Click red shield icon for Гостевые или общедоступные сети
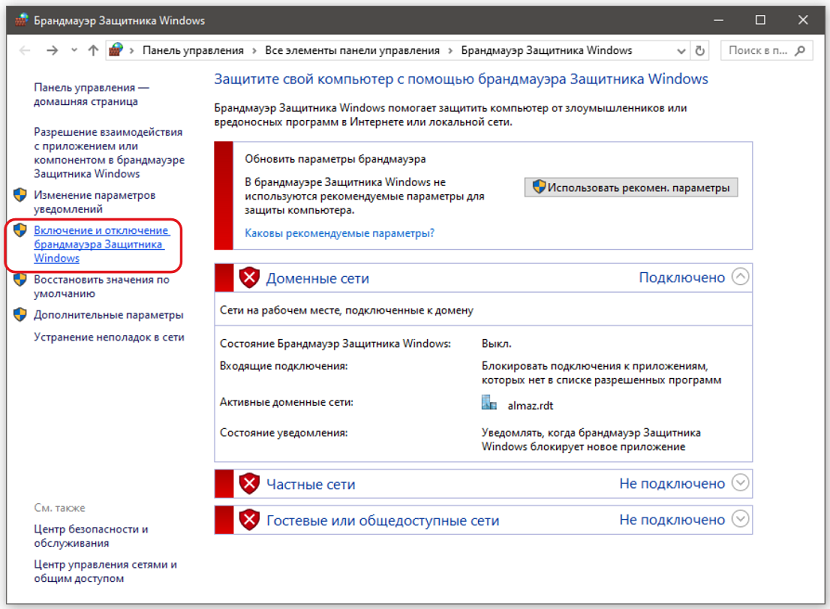830x609 pixels. tap(249, 520)
